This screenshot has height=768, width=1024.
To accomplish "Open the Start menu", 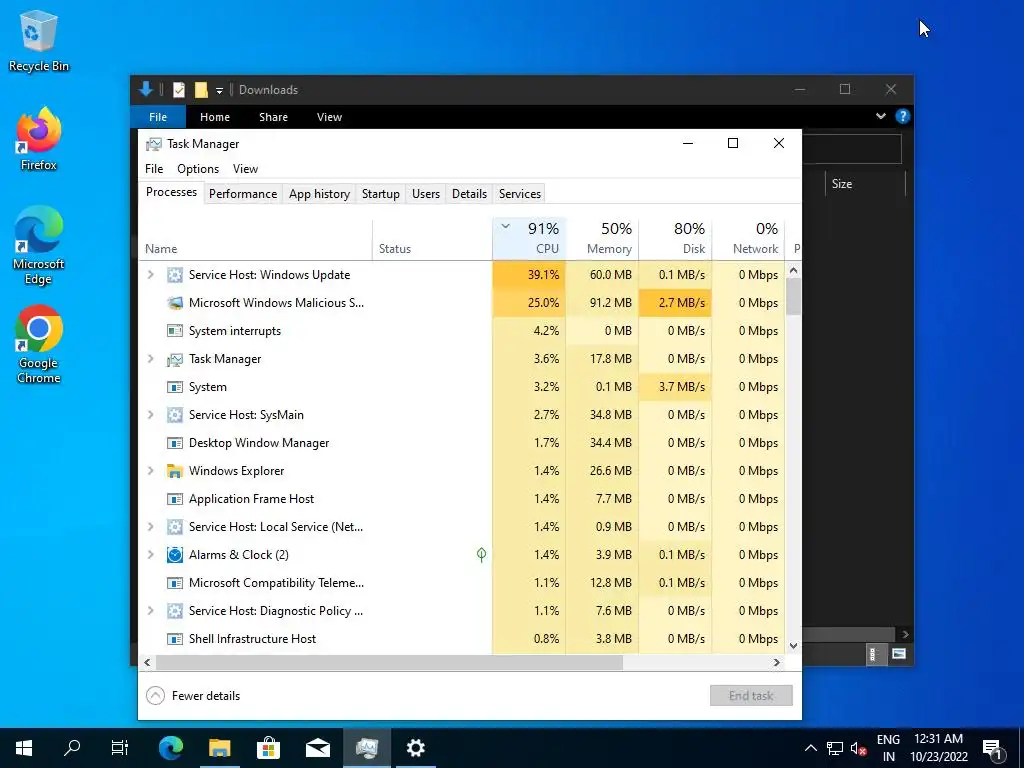I will click(24, 748).
